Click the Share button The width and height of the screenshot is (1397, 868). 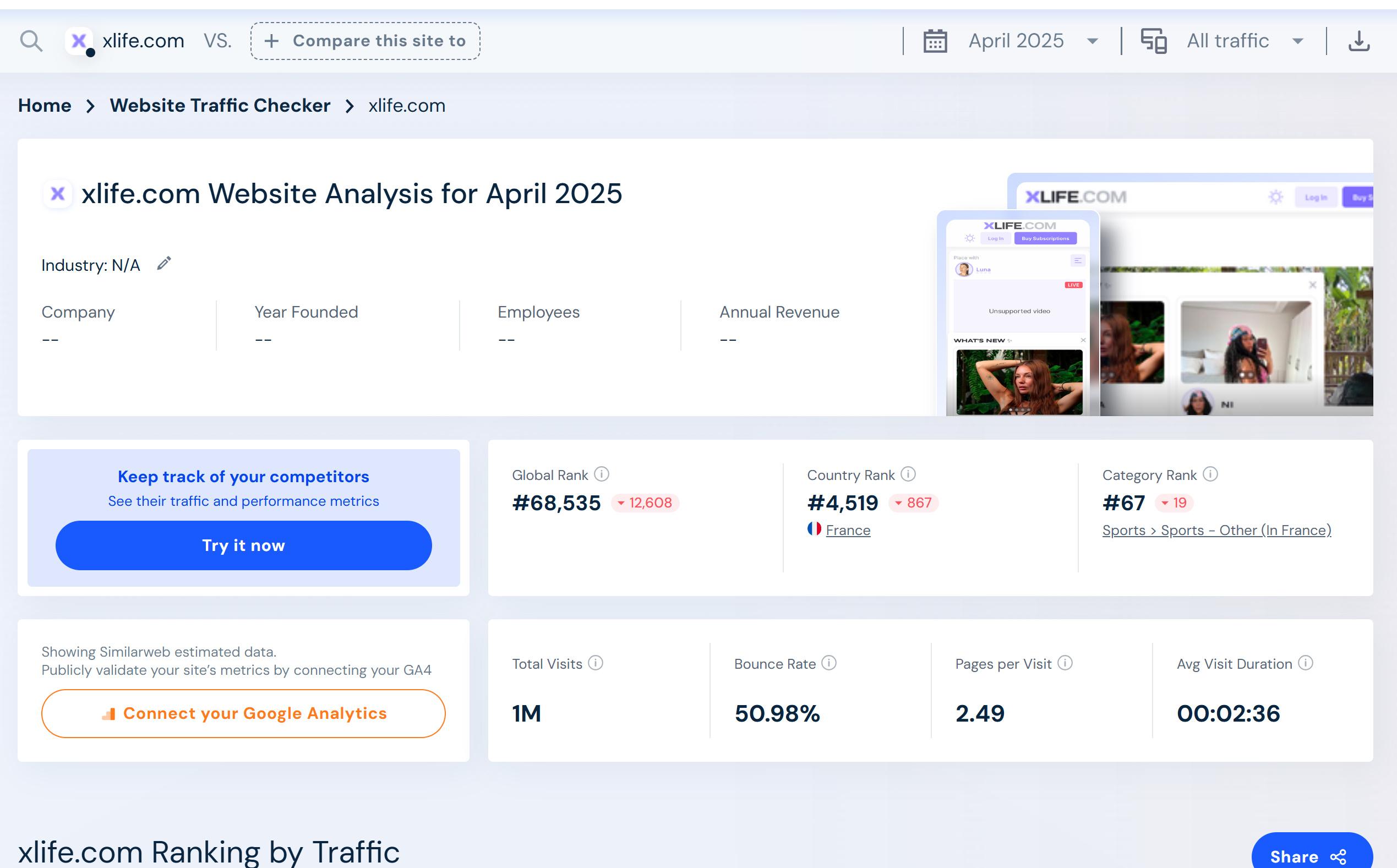1312,855
